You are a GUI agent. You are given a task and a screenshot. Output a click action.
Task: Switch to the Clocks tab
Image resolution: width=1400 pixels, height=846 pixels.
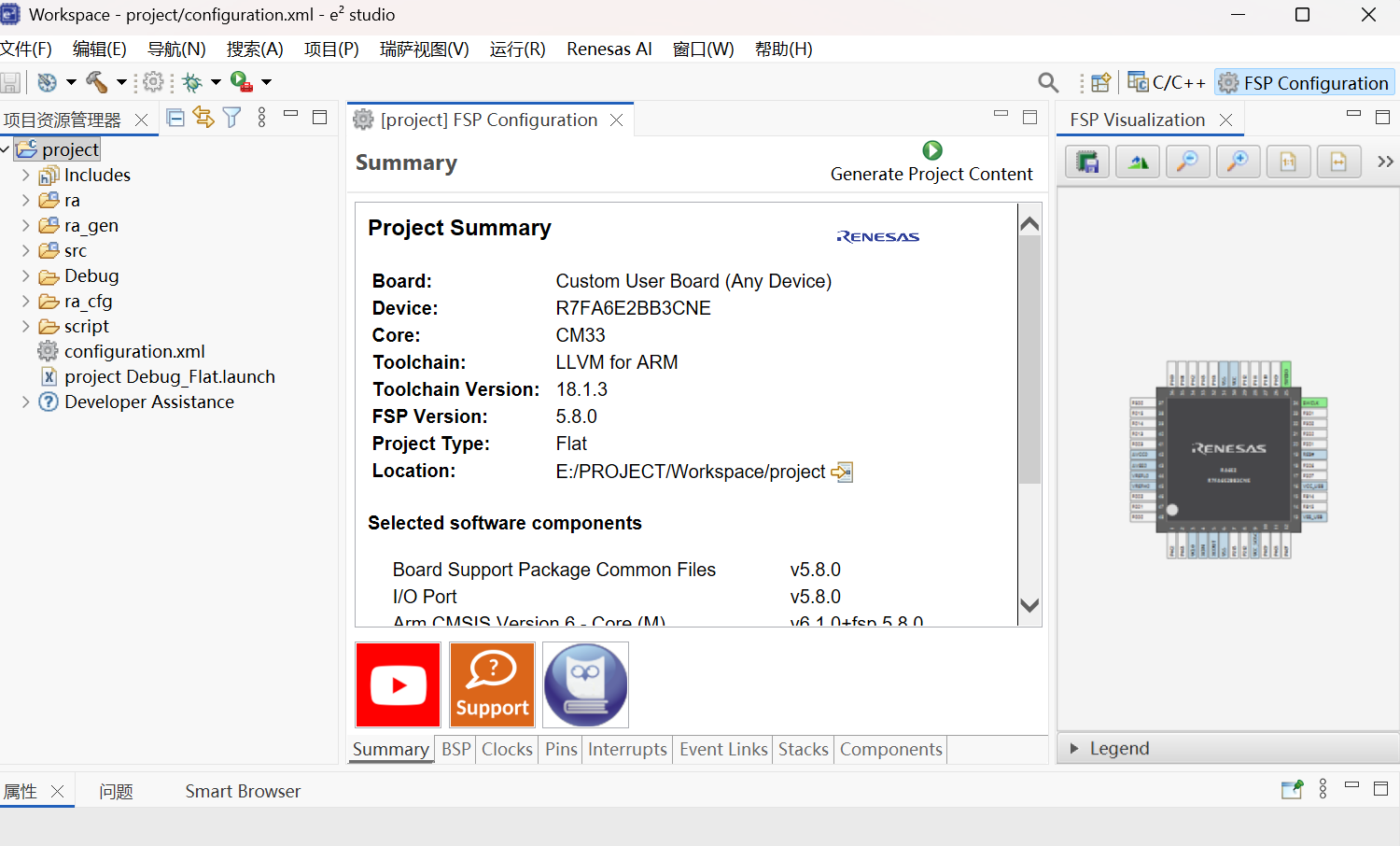[x=507, y=749]
